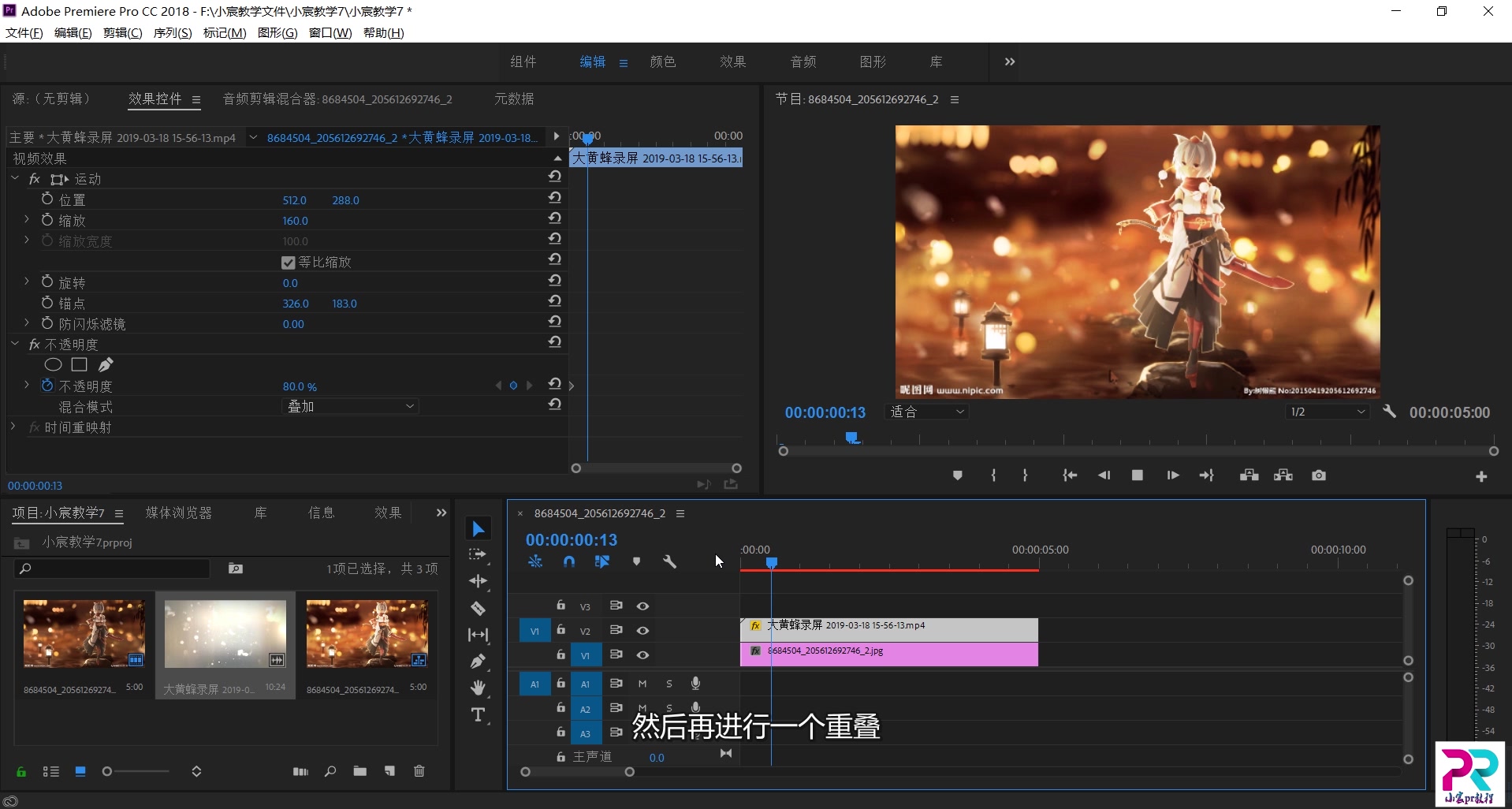Open find magnifier in project panel bottom
The width and height of the screenshot is (1512, 809).
pos(330,771)
